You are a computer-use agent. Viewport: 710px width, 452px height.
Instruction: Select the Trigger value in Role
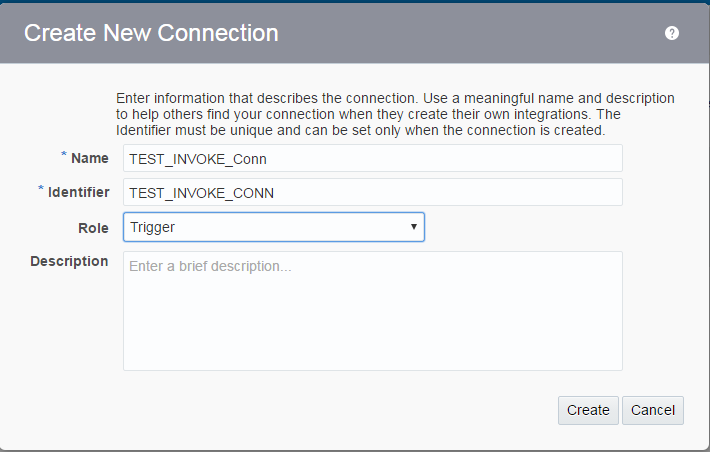153,227
